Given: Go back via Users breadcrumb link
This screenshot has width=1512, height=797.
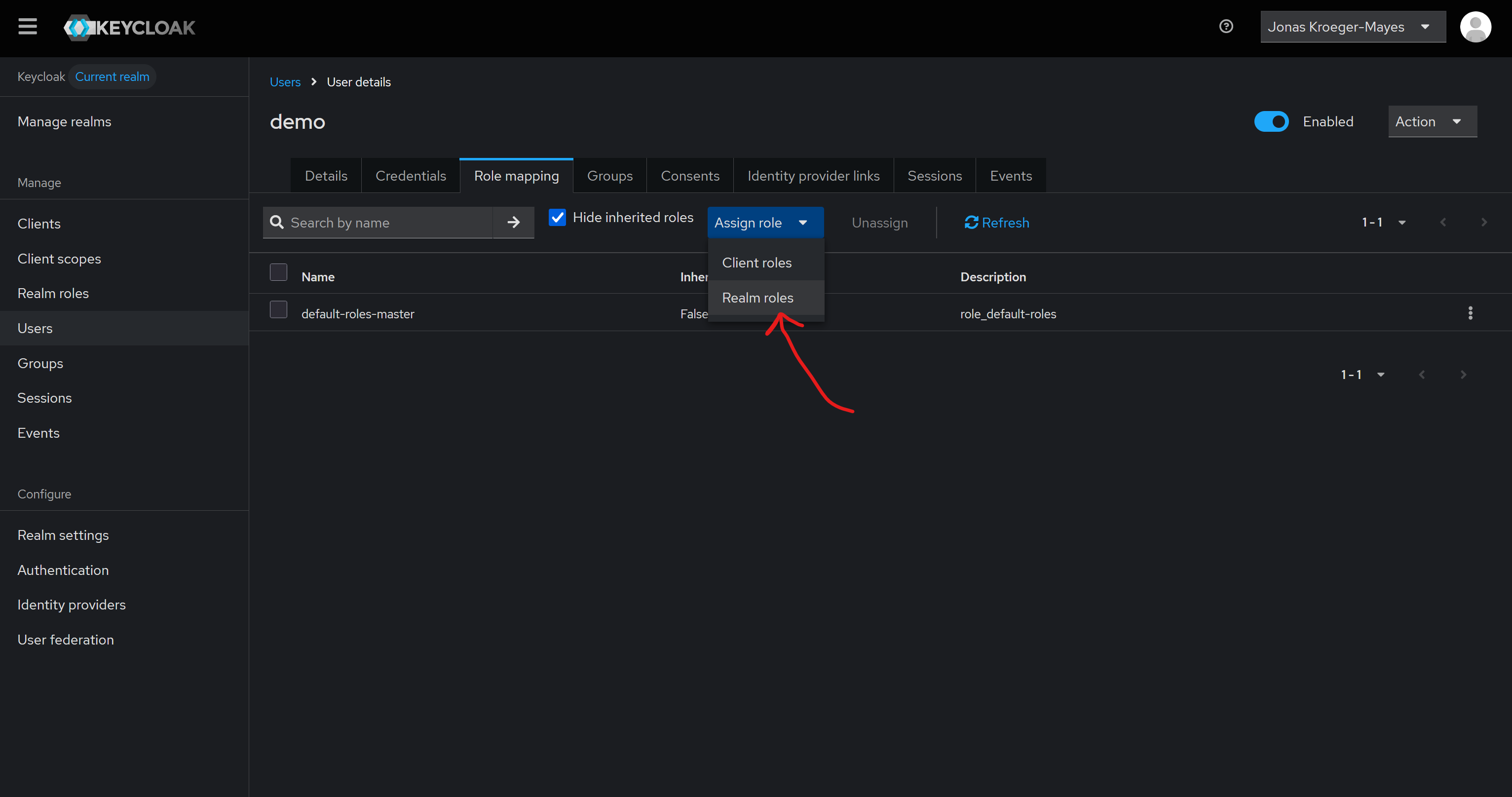Looking at the screenshot, I should [x=285, y=82].
